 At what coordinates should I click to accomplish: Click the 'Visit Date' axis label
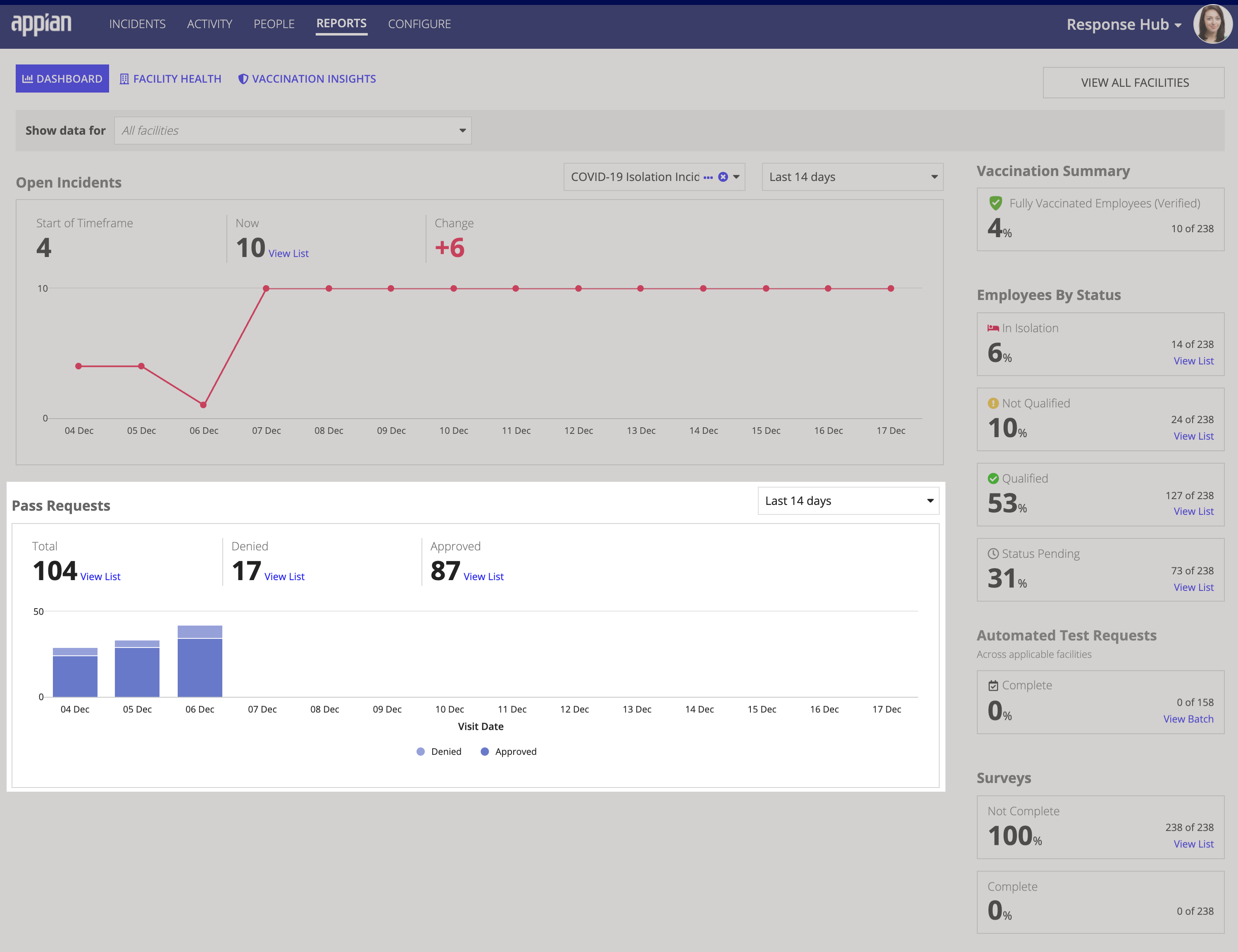tap(481, 726)
